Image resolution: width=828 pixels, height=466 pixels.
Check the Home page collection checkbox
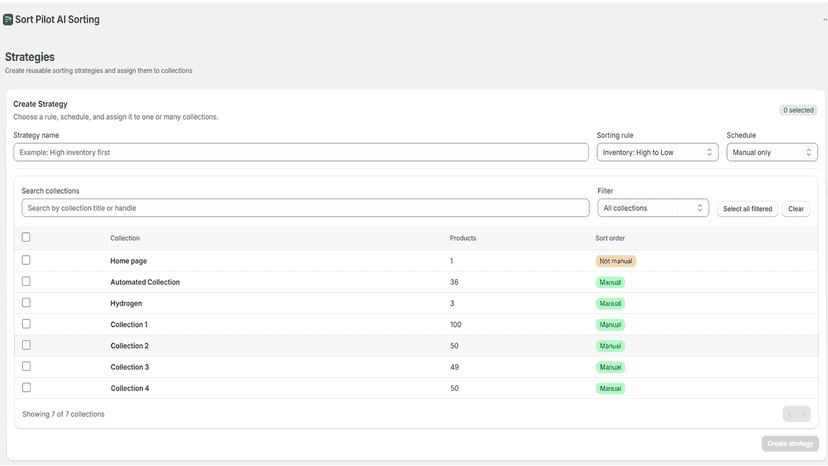pos(26,260)
